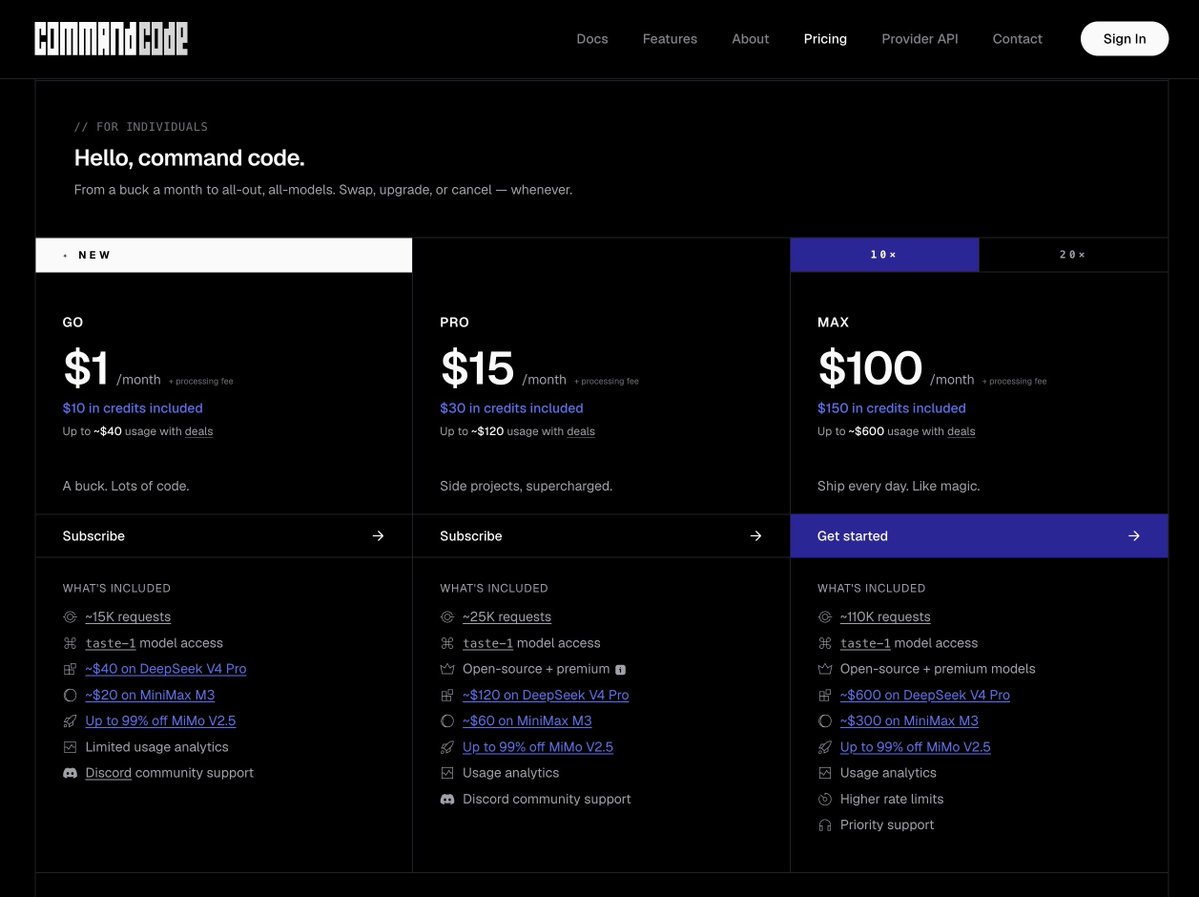Open the ~15K requests link

128,616
